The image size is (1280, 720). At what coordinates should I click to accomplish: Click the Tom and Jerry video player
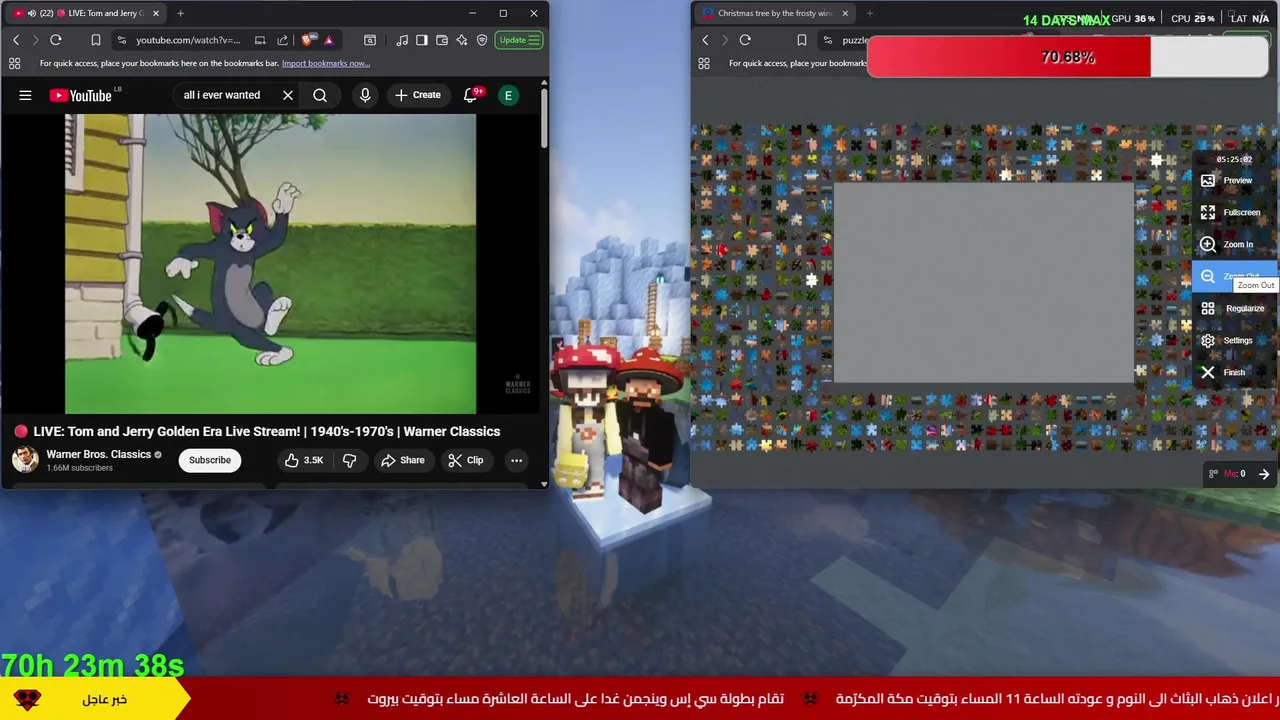pos(270,263)
